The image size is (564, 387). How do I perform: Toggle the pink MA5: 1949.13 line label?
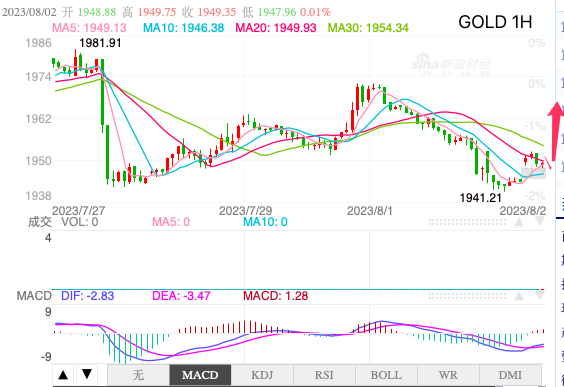pos(90,28)
